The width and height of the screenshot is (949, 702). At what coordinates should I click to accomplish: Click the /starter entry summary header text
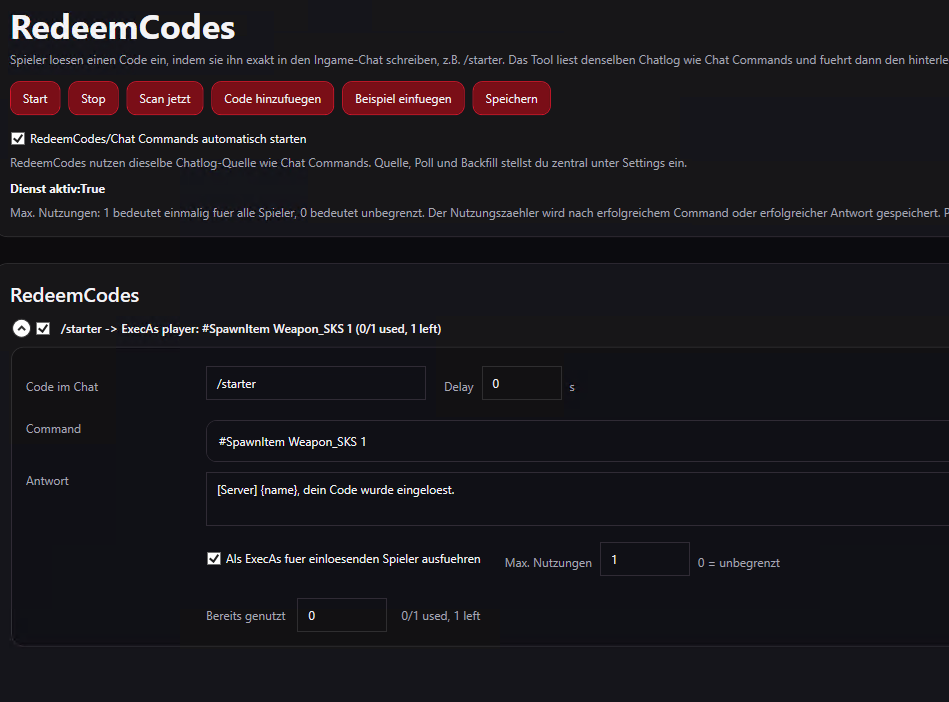click(251, 329)
